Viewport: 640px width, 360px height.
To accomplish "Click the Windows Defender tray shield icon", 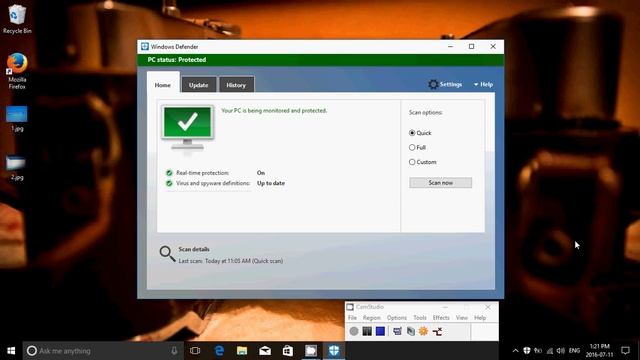I will tap(527, 351).
